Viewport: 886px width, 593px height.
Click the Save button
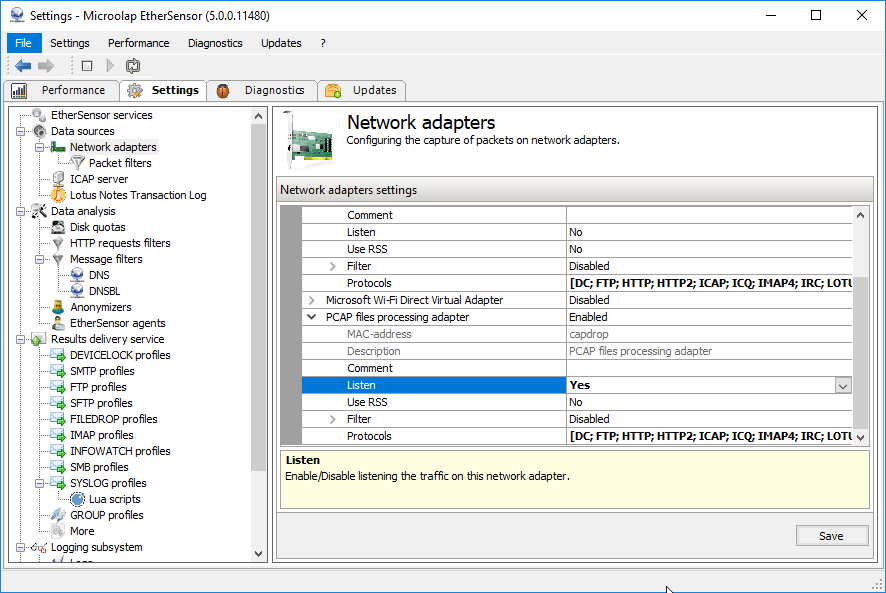[x=831, y=536]
